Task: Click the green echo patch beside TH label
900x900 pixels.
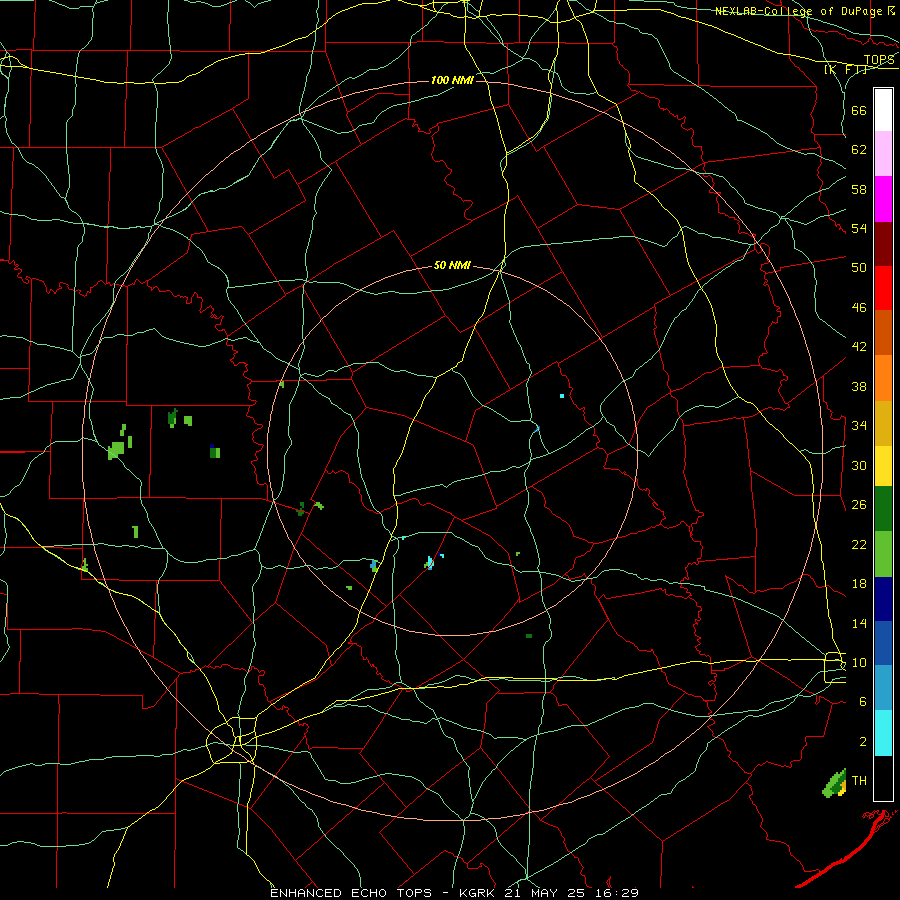Action: pyautogui.click(x=835, y=783)
